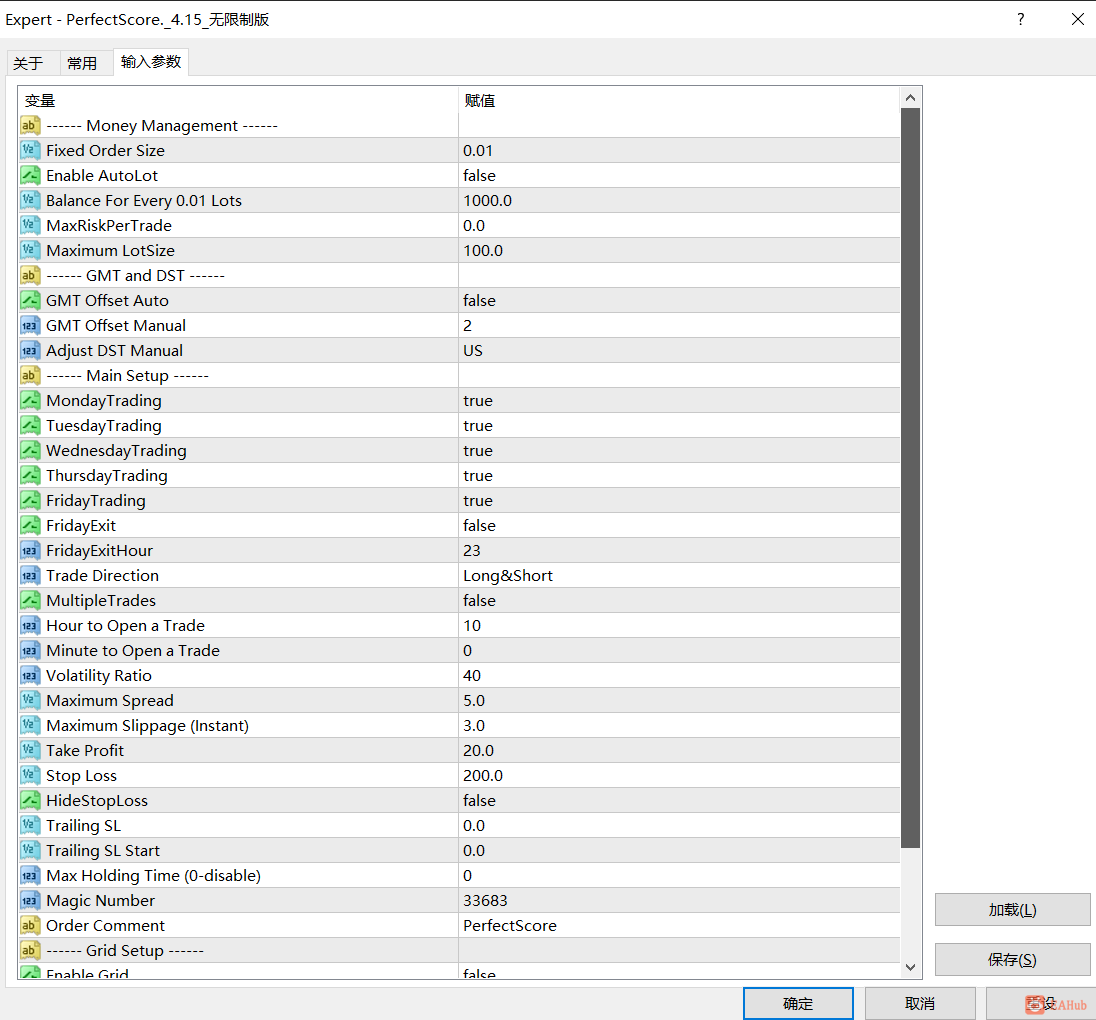Click the boolean icon next to Enable AutoLot
This screenshot has width=1096, height=1020.
[x=30, y=175]
